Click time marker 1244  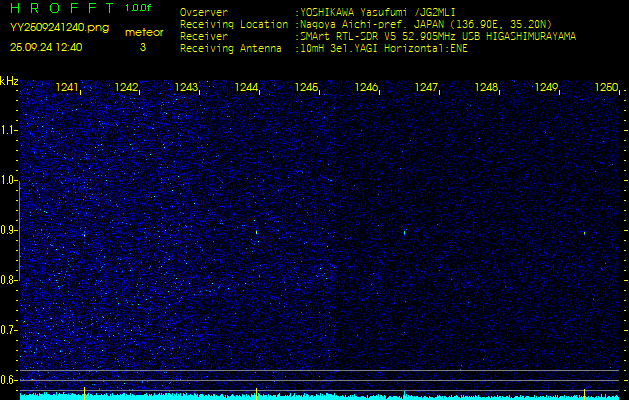(247, 87)
